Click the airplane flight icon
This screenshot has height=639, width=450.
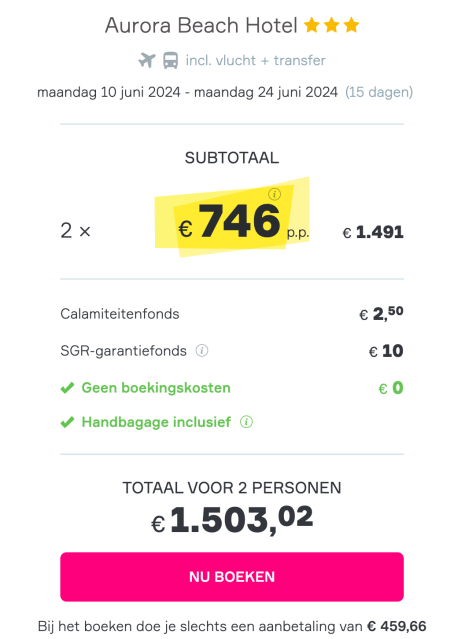147,61
